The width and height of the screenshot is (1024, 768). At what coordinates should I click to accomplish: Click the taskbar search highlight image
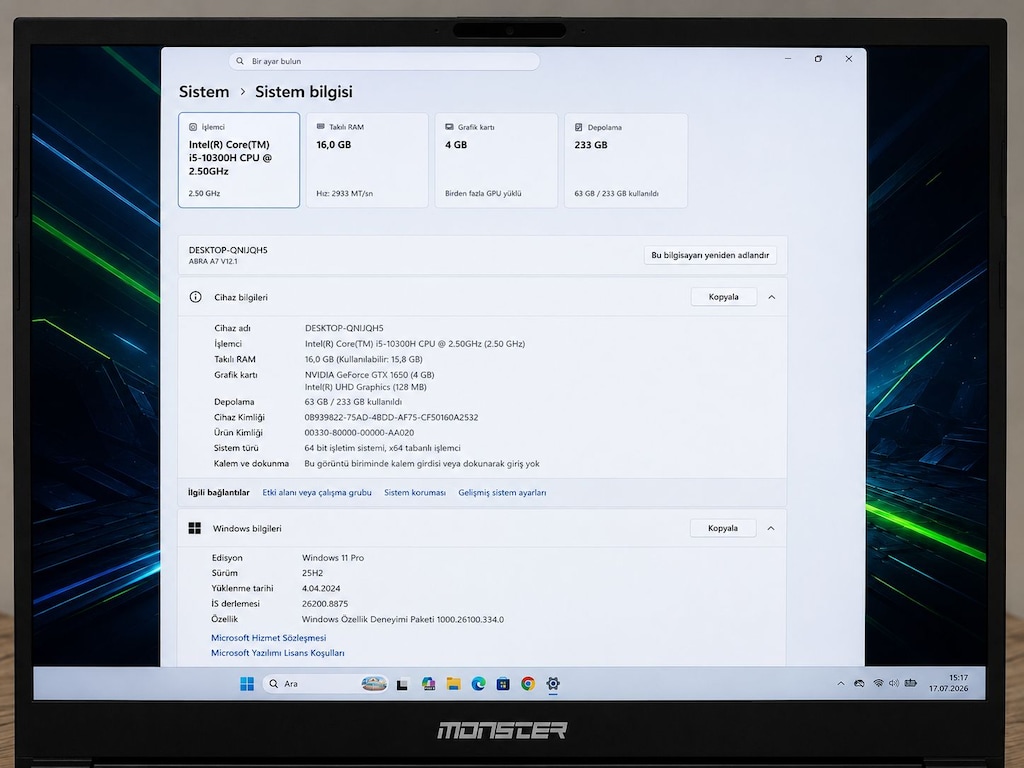click(374, 684)
